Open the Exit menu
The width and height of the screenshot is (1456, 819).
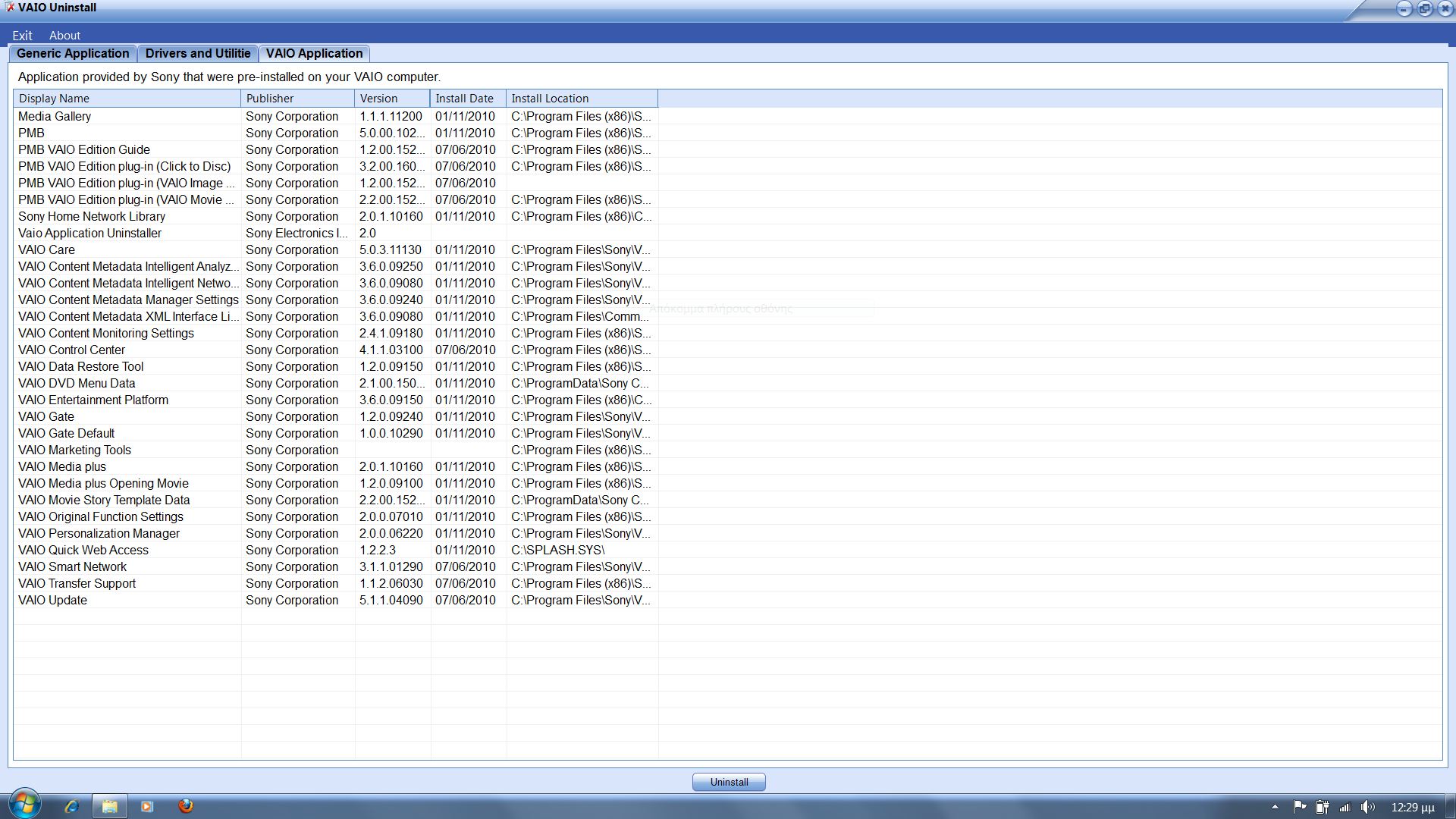pyautogui.click(x=22, y=36)
